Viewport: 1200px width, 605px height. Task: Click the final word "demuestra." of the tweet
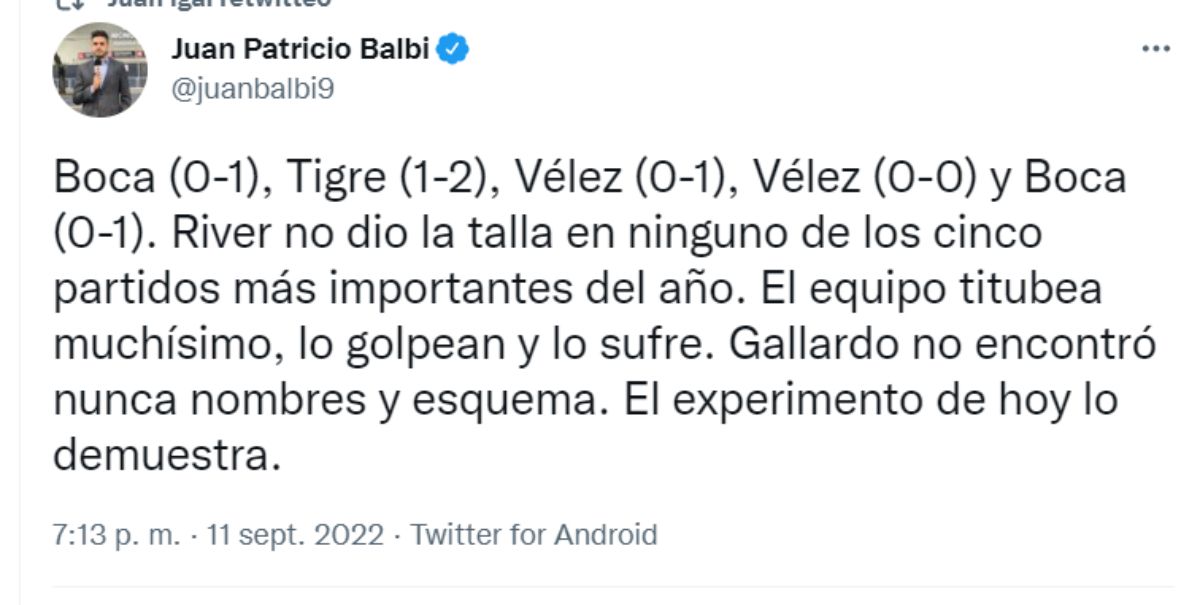point(162,456)
